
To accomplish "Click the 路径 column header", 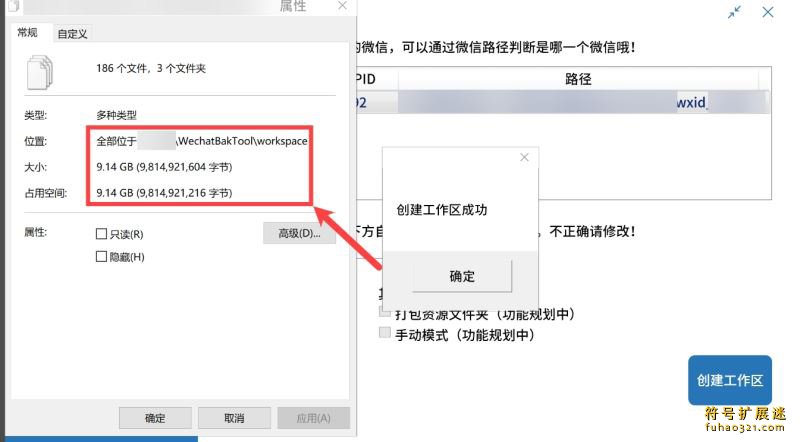I will pyautogui.click(x=578, y=79).
